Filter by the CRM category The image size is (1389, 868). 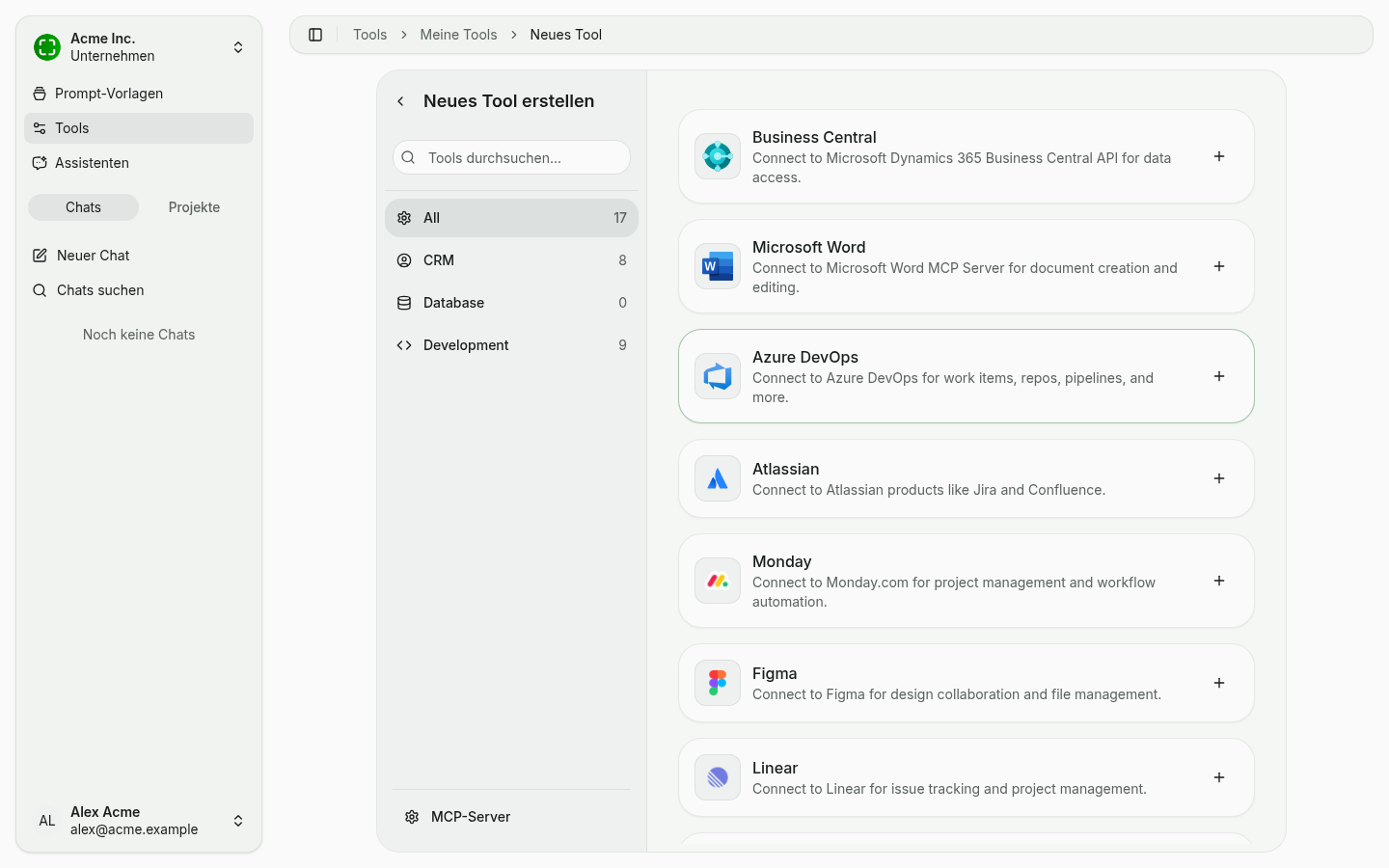point(511,260)
